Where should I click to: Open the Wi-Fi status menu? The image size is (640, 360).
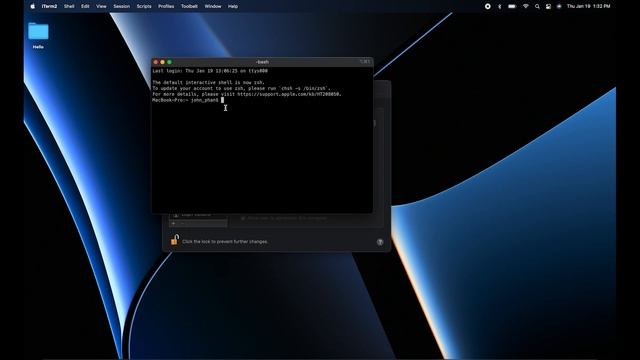coord(526,6)
